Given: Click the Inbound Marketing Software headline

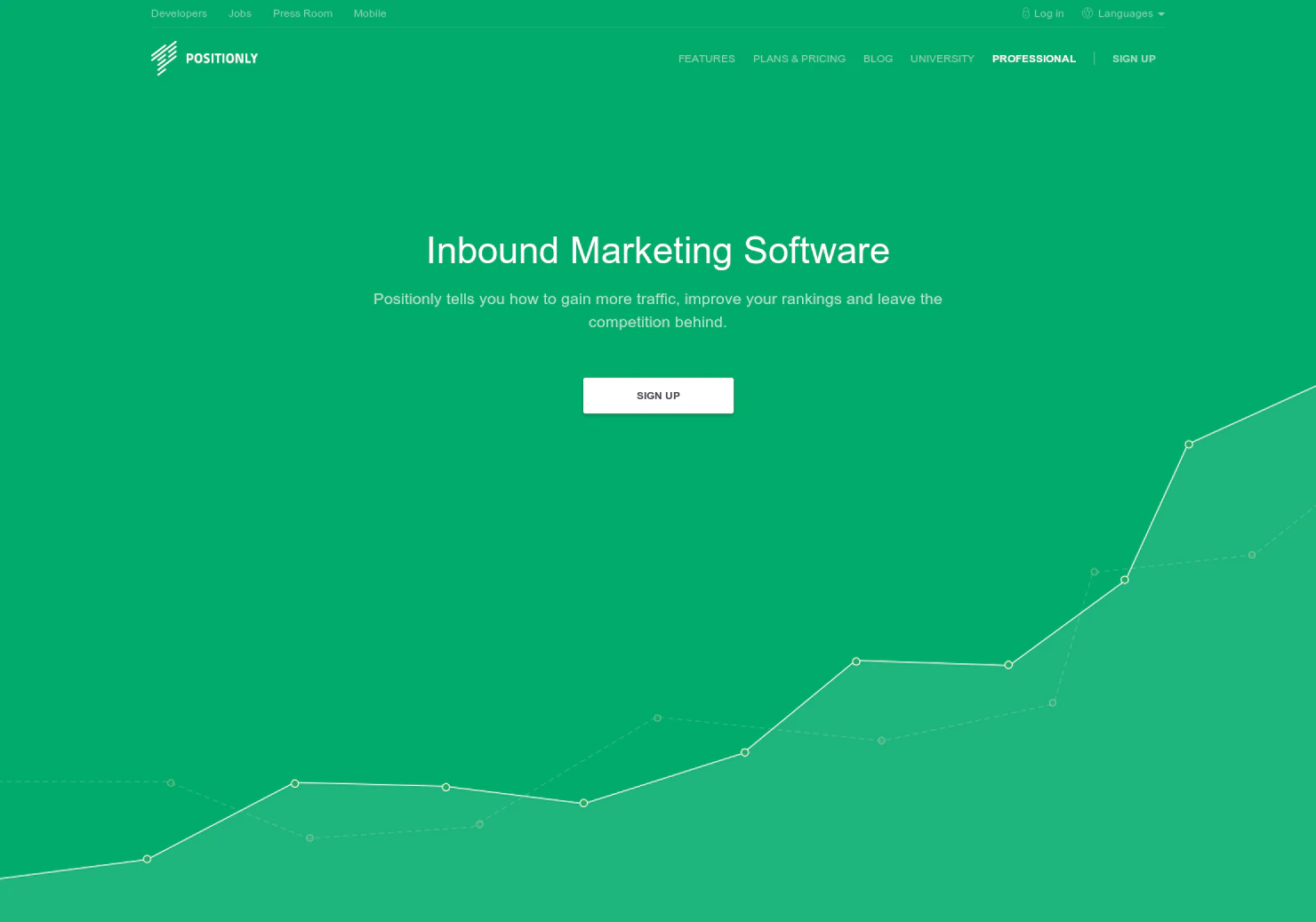Looking at the screenshot, I should 658,251.
